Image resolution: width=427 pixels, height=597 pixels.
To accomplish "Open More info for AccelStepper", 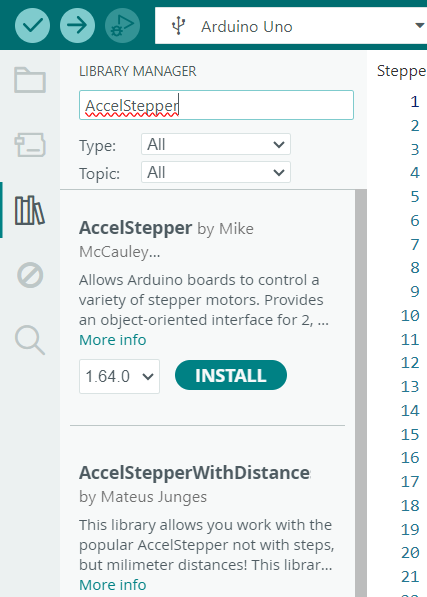I will pyautogui.click(x=113, y=340).
